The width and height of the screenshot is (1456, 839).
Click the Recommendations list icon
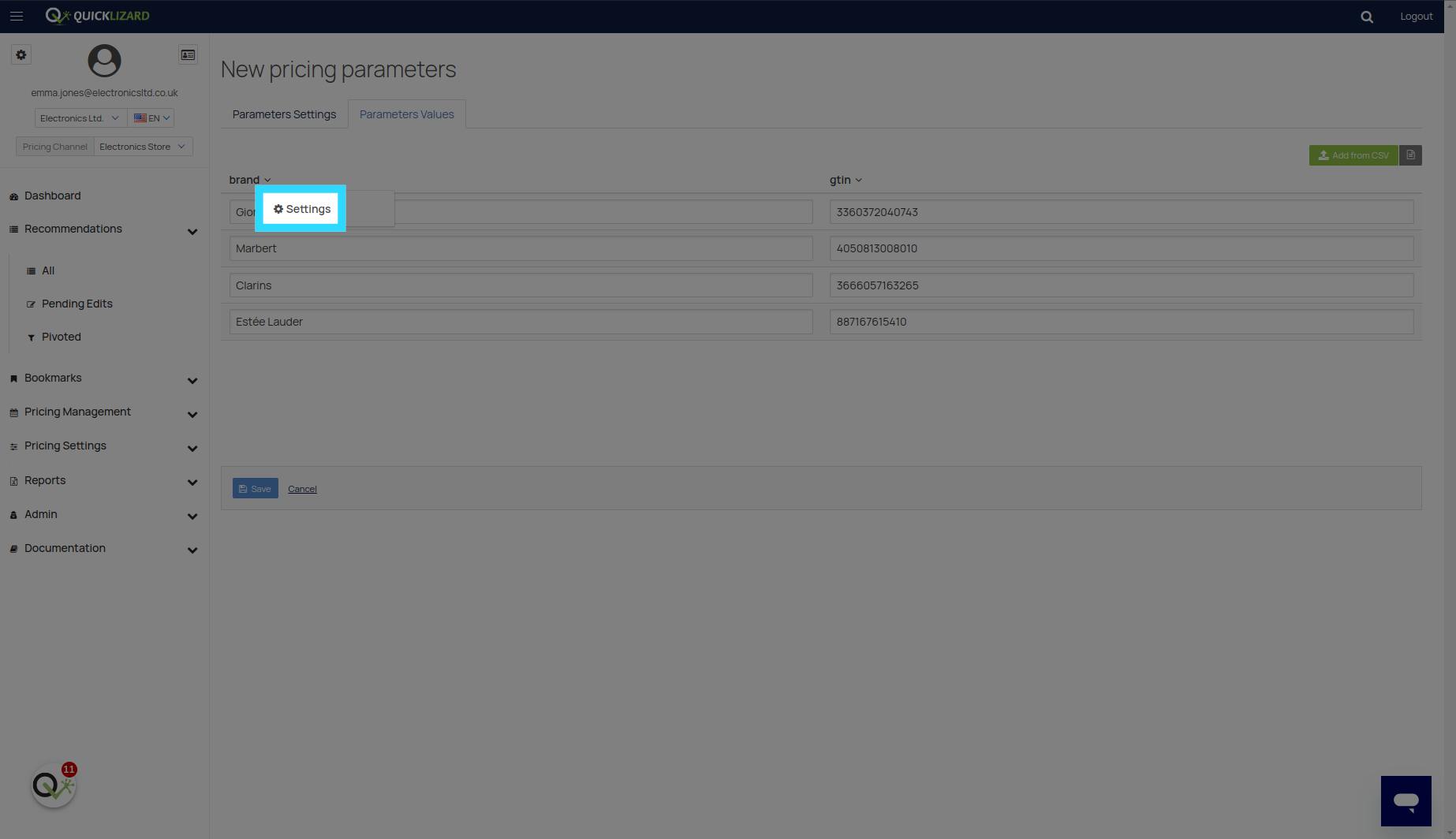coord(13,229)
